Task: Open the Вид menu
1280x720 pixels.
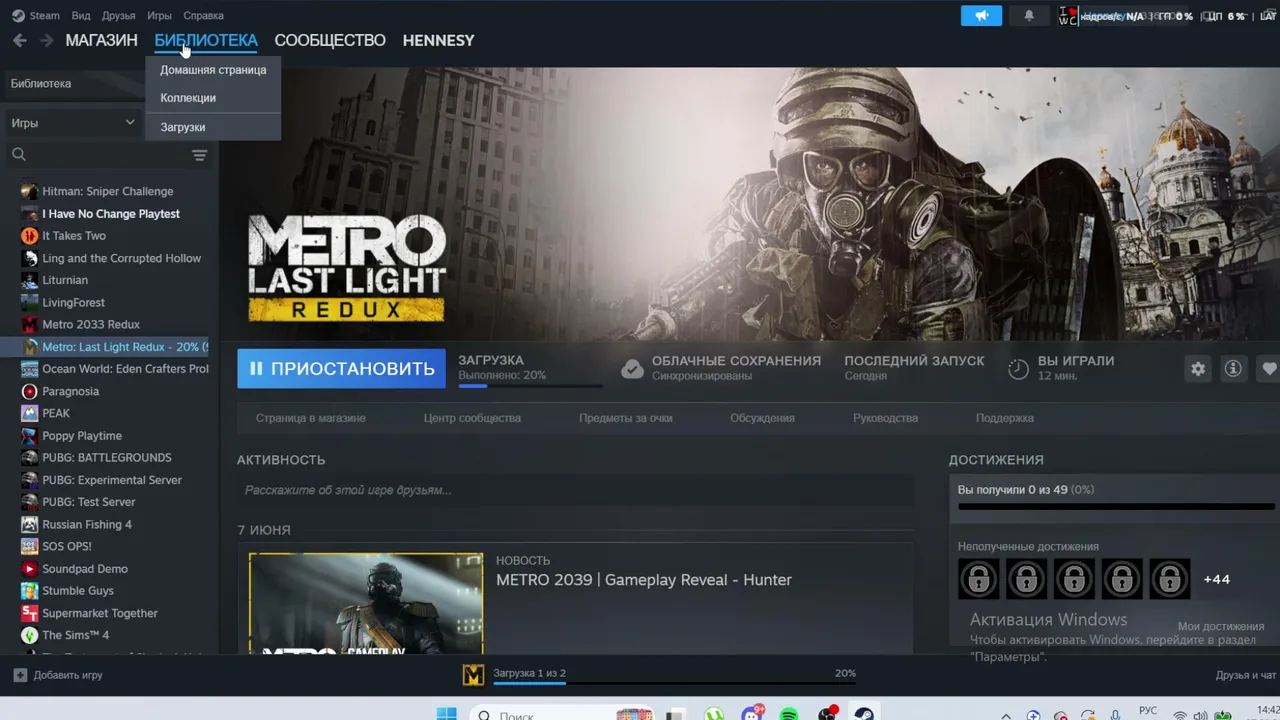Action: point(81,16)
